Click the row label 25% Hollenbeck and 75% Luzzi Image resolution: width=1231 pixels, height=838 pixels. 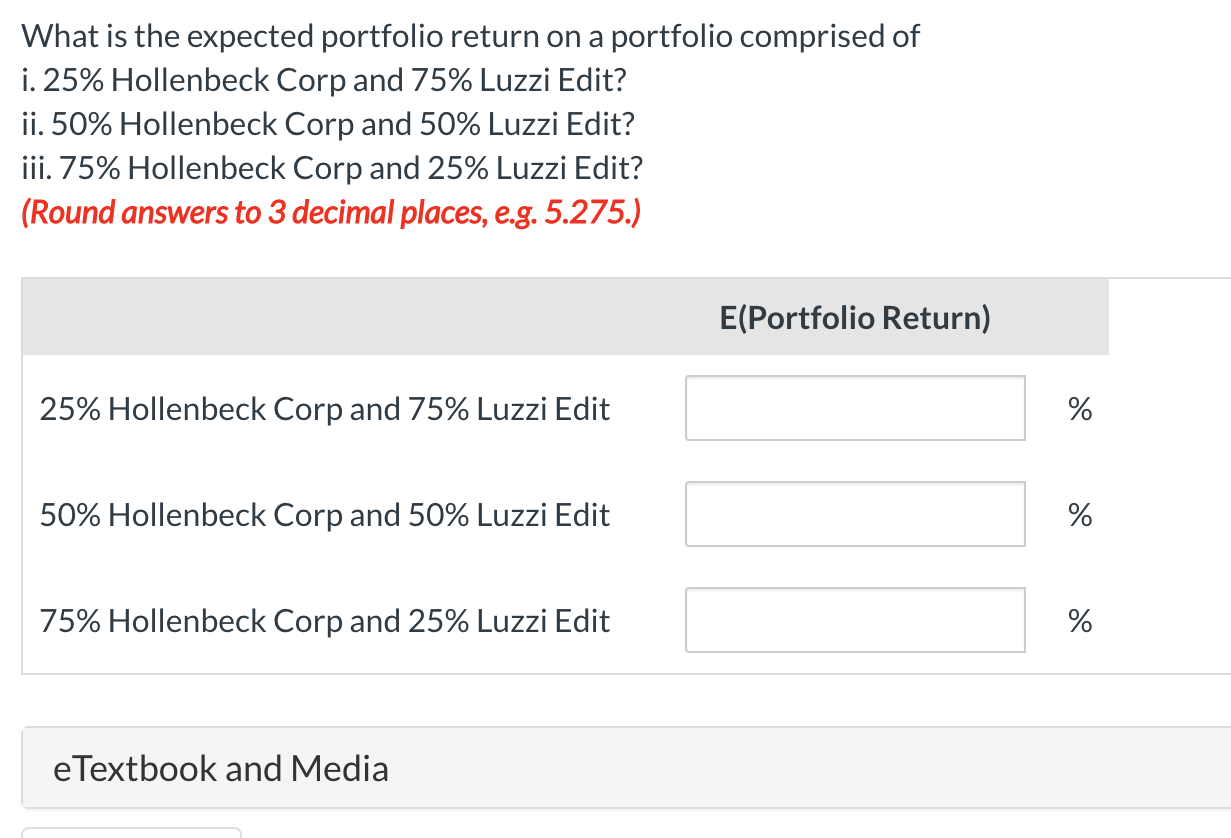click(324, 408)
